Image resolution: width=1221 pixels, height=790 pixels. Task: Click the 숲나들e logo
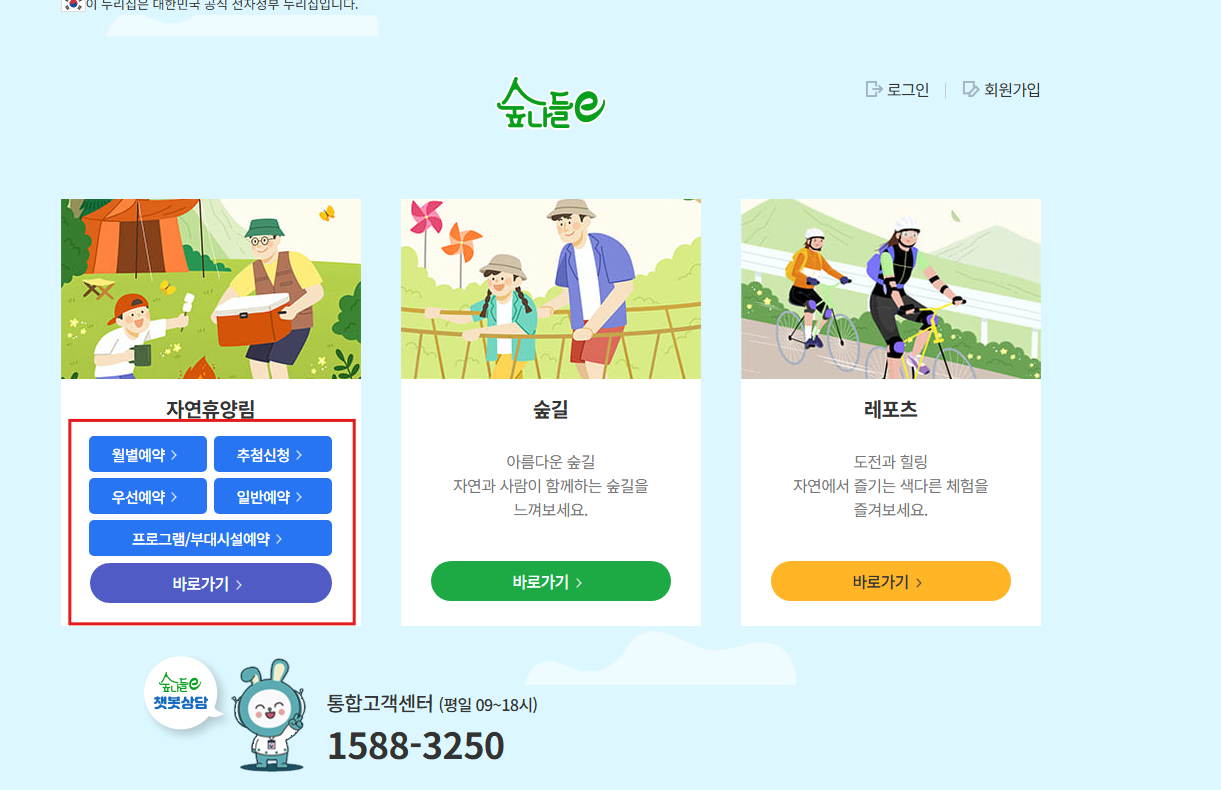[551, 103]
